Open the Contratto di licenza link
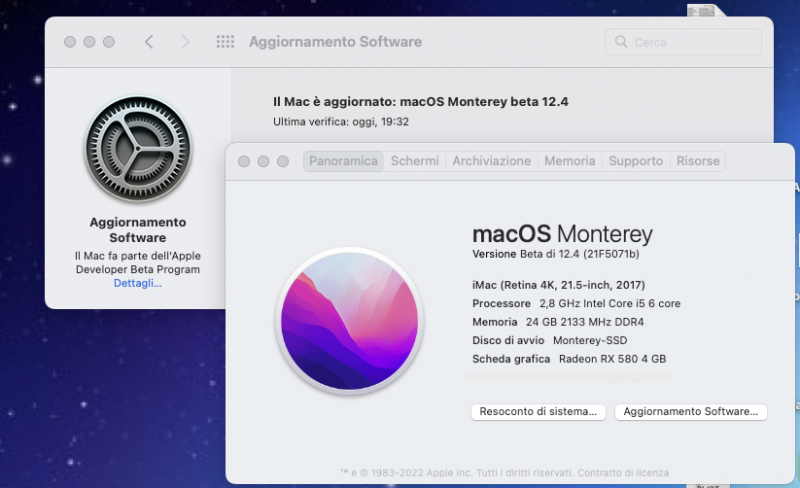 (x=623, y=473)
